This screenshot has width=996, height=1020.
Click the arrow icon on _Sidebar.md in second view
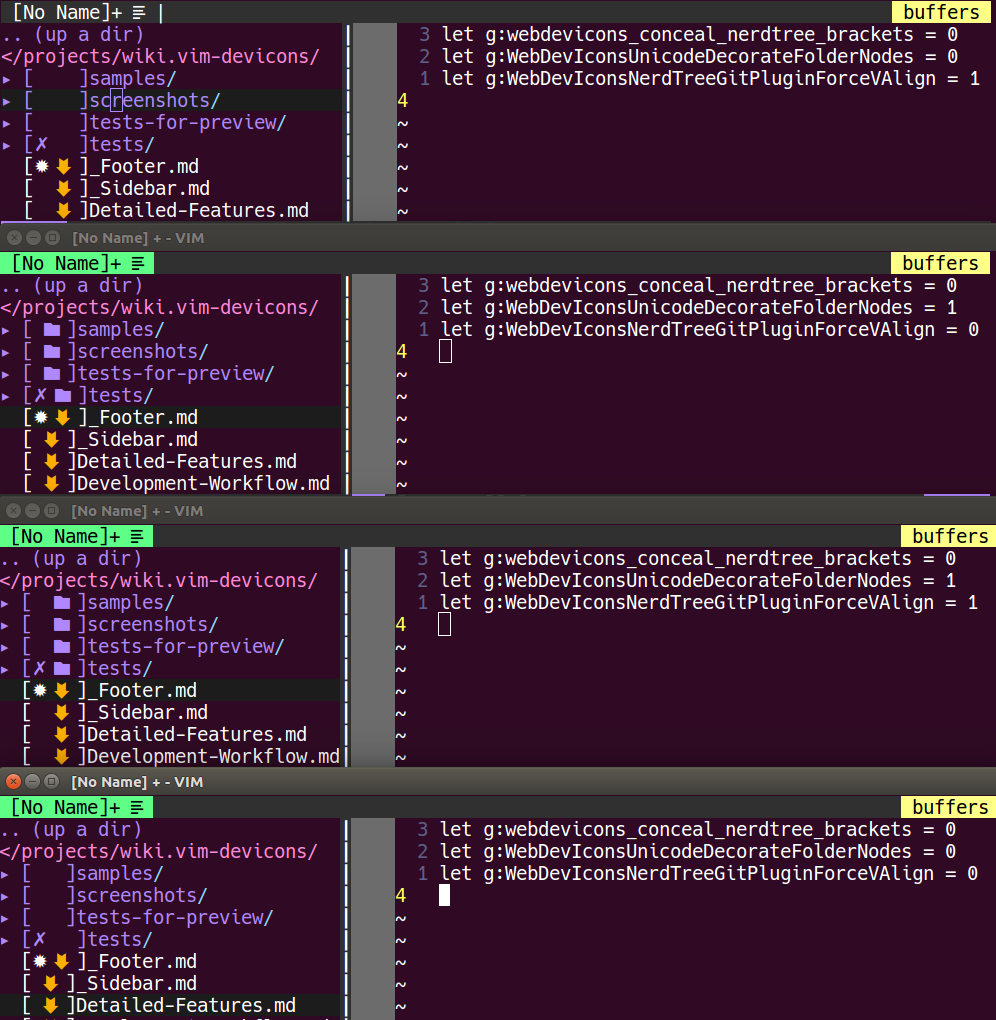point(51,440)
